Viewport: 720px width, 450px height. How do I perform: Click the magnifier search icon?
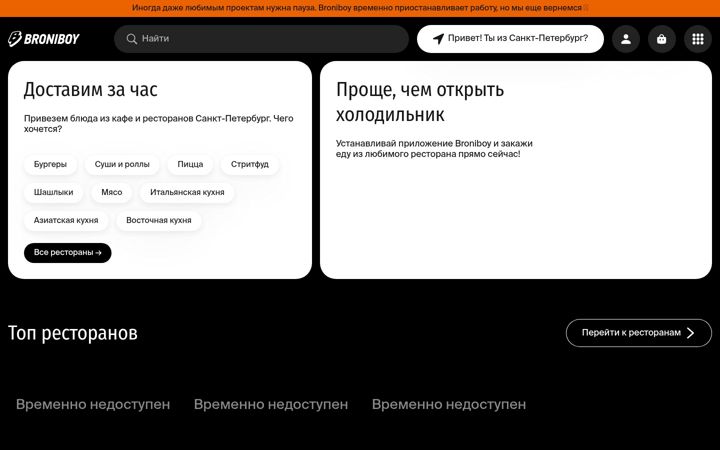pos(132,39)
